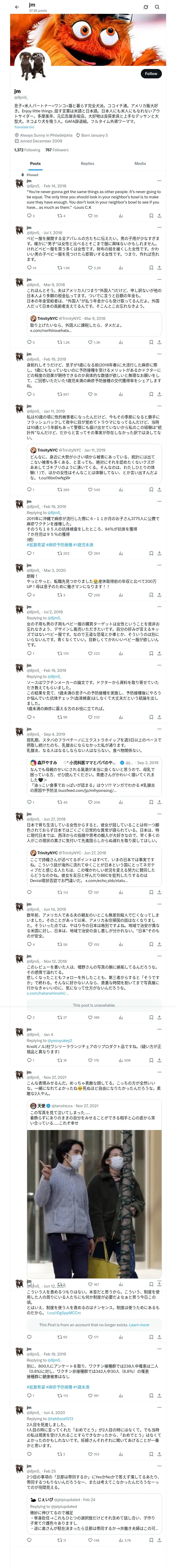This screenshot has width=176, height=1568.
Task: Open the 767 Followers list
Action: click(x=56, y=149)
